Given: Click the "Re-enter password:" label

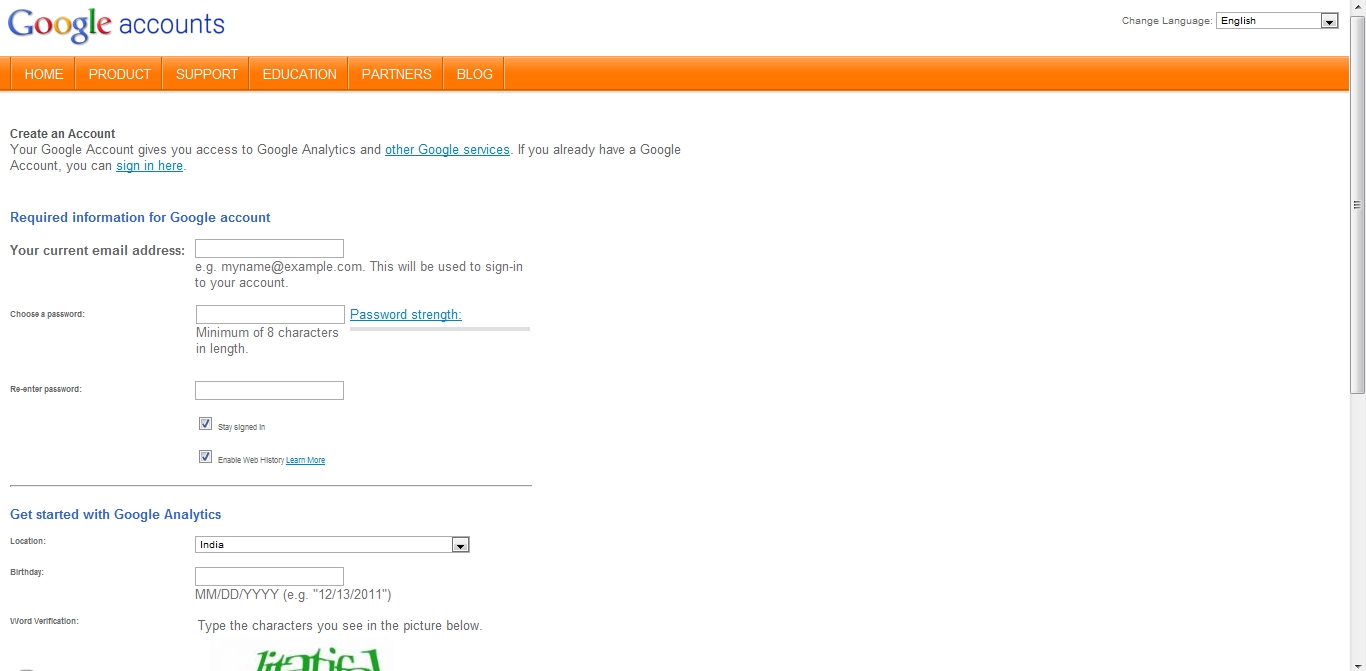Looking at the screenshot, I should pos(46,389).
